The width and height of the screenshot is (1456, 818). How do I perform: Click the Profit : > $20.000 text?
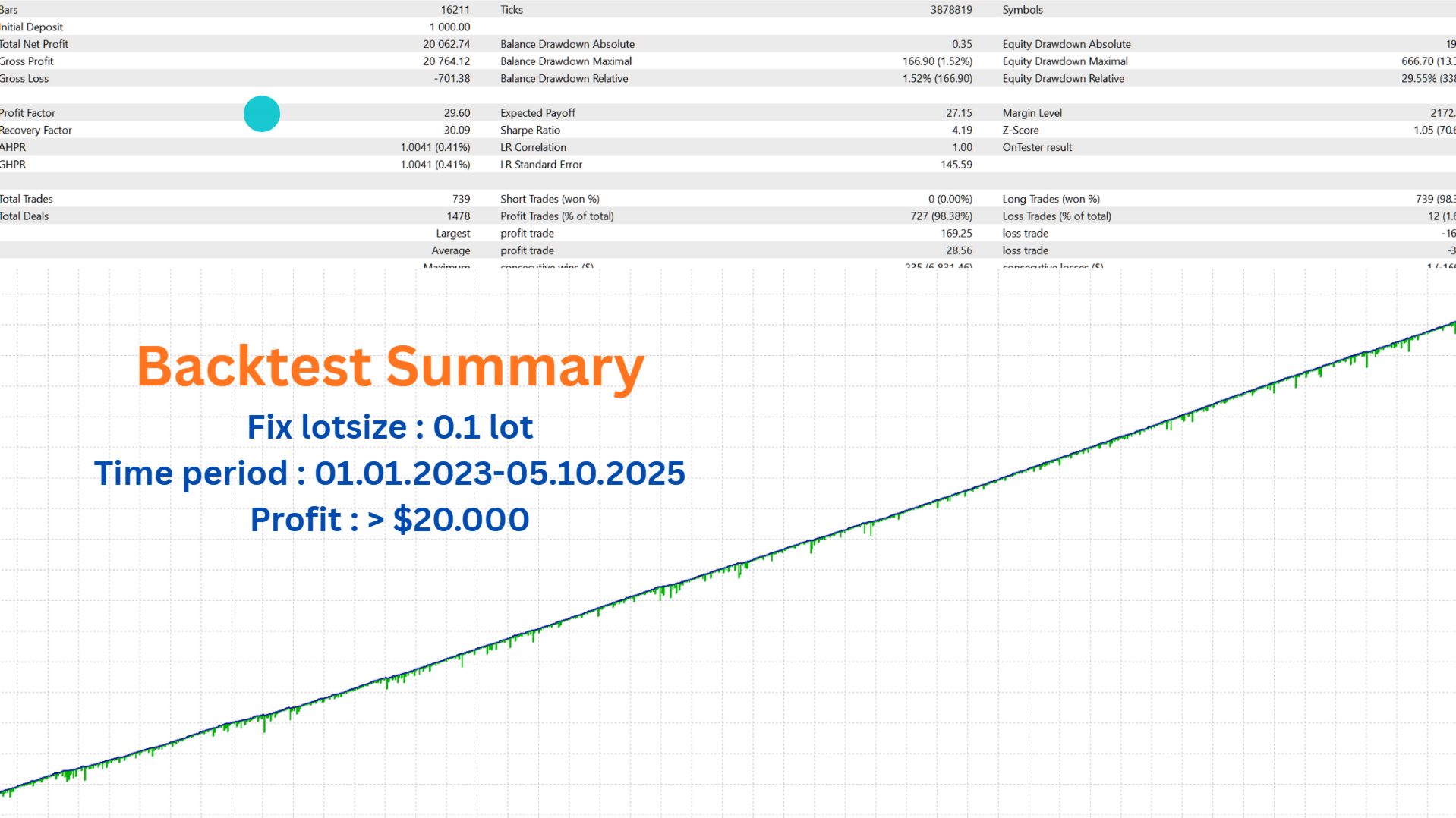389,519
